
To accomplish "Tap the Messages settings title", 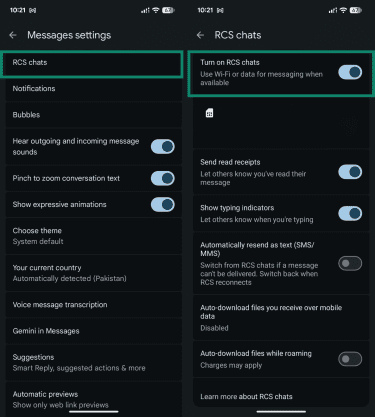I will coord(69,35).
